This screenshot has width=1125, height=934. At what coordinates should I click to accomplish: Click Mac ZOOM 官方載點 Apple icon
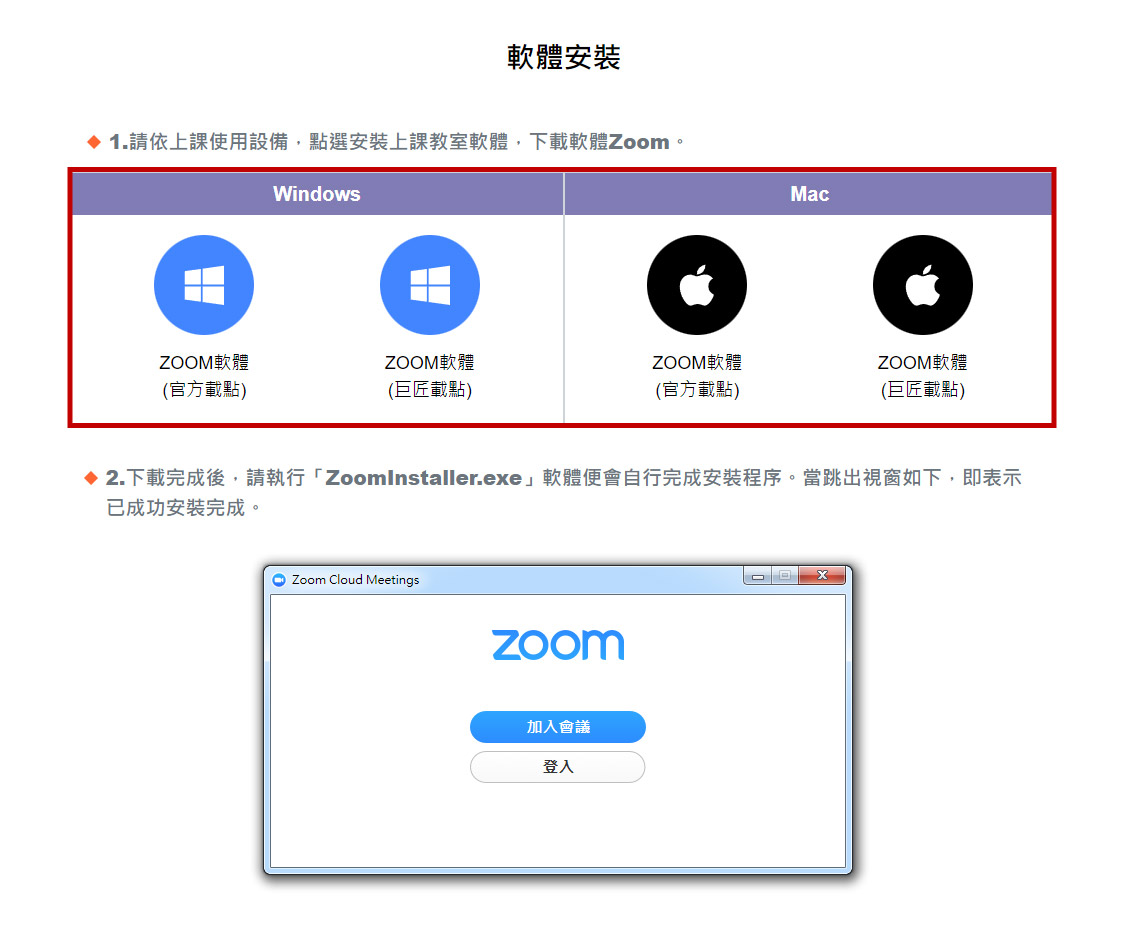697,285
